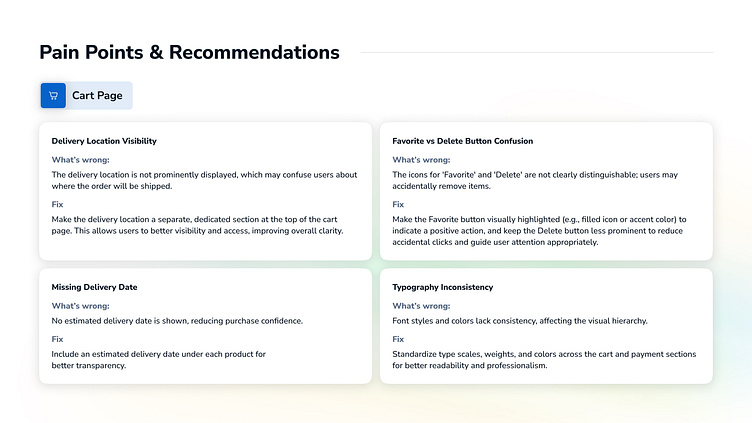The width and height of the screenshot is (752, 423).
Task: Click the text about font styles lacking consistency
Action: tap(520, 321)
